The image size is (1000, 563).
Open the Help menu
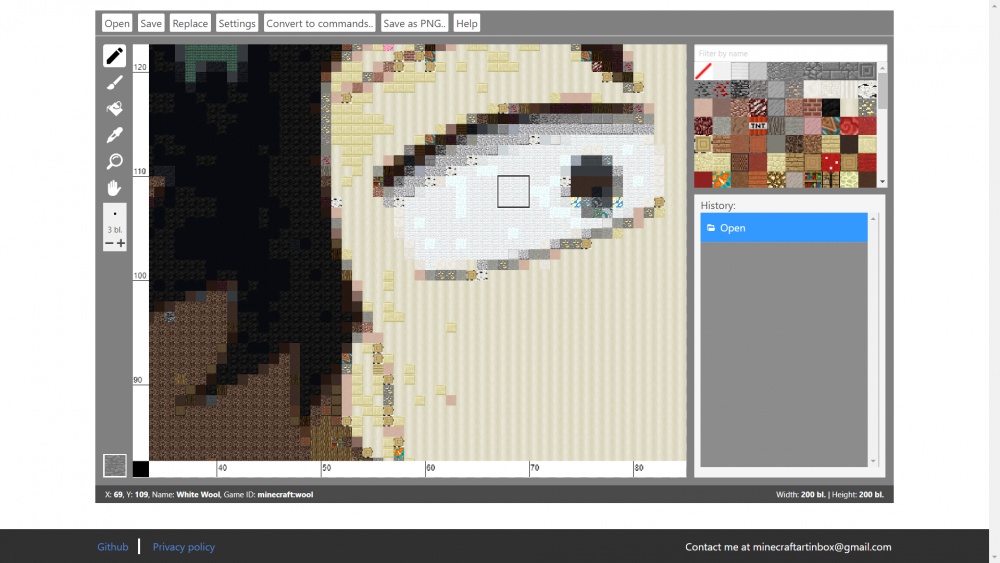(466, 24)
